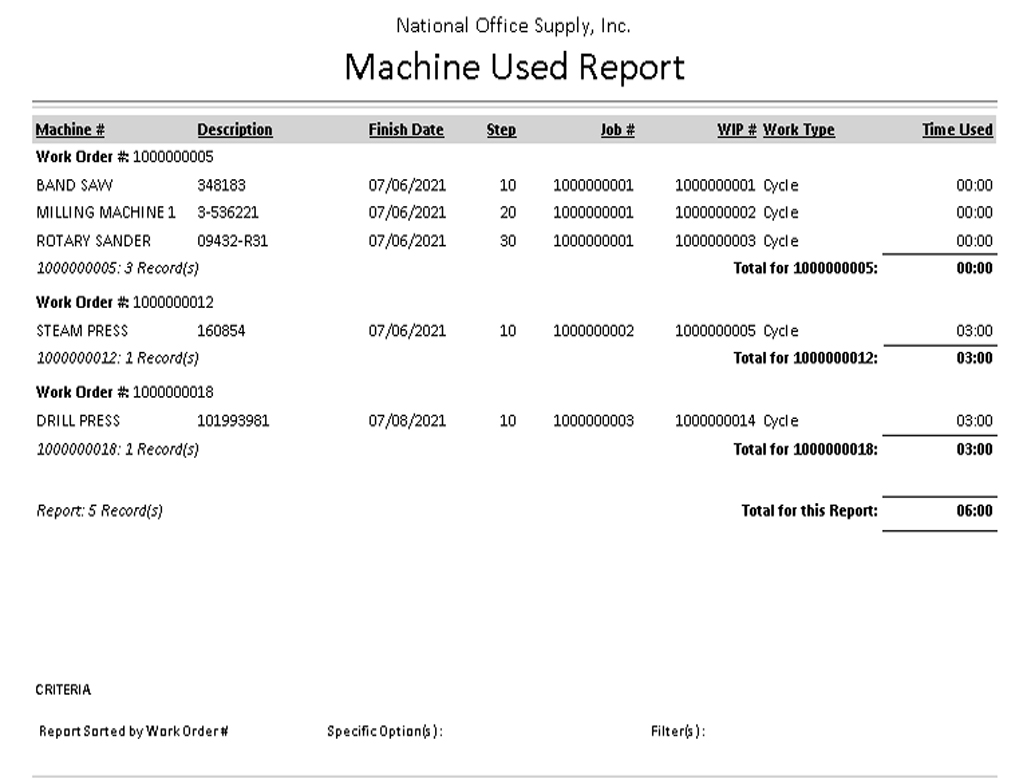Image resolution: width=1035 pixels, height=779 pixels.
Task: Select the Step column header
Action: tap(501, 130)
